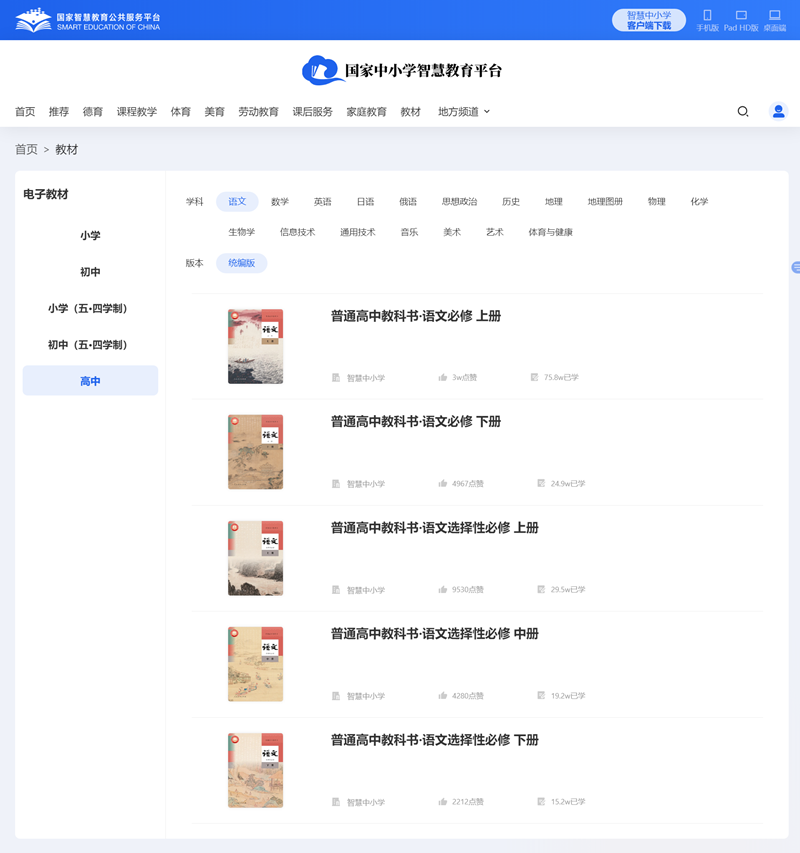Switch subject filter to 数学

(280, 200)
